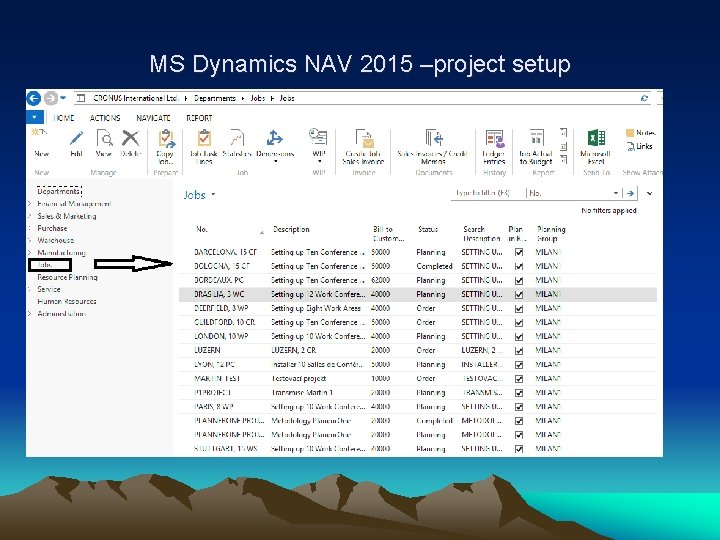Expand Warehouse tree node
This screenshot has height=540, width=720.
pos(30,240)
